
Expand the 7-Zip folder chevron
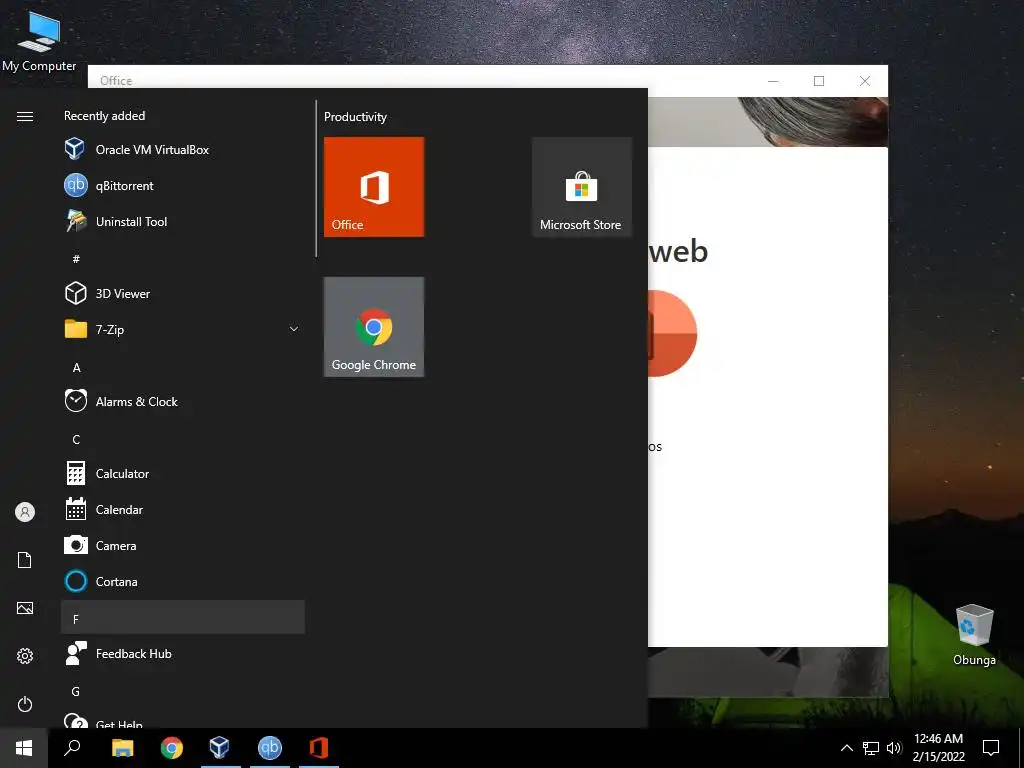[294, 329]
